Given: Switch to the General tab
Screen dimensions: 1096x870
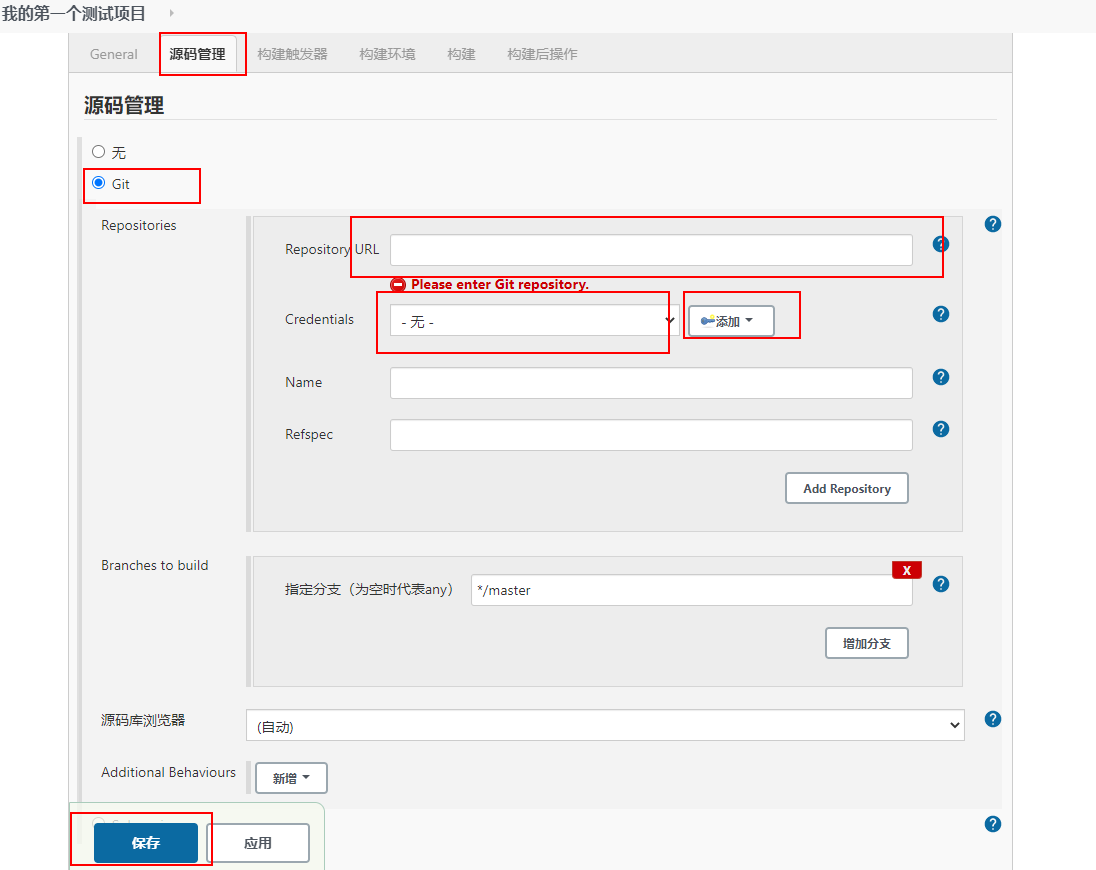Looking at the screenshot, I should (114, 54).
